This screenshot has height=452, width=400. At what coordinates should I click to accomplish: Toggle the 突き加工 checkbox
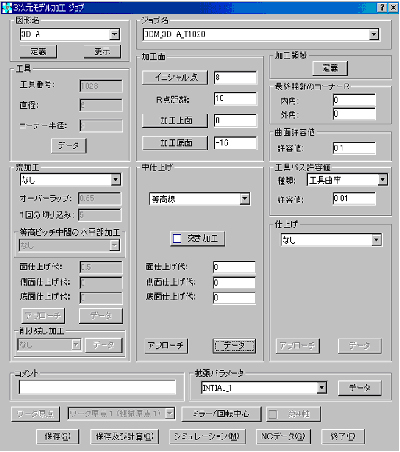pos(177,238)
